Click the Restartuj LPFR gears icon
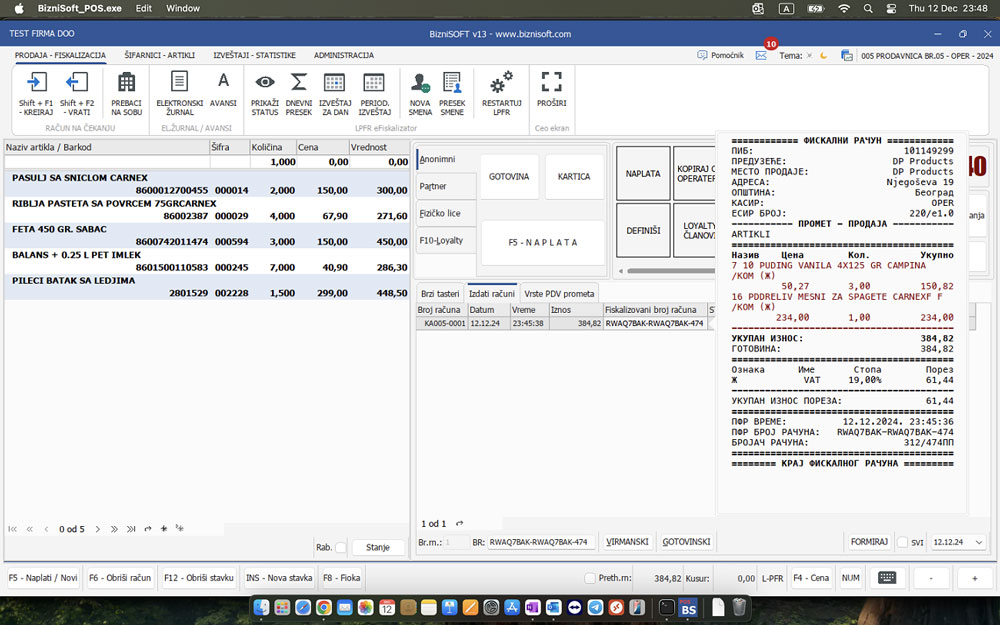The height and width of the screenshot is (625, 1000). pos(501,83)
